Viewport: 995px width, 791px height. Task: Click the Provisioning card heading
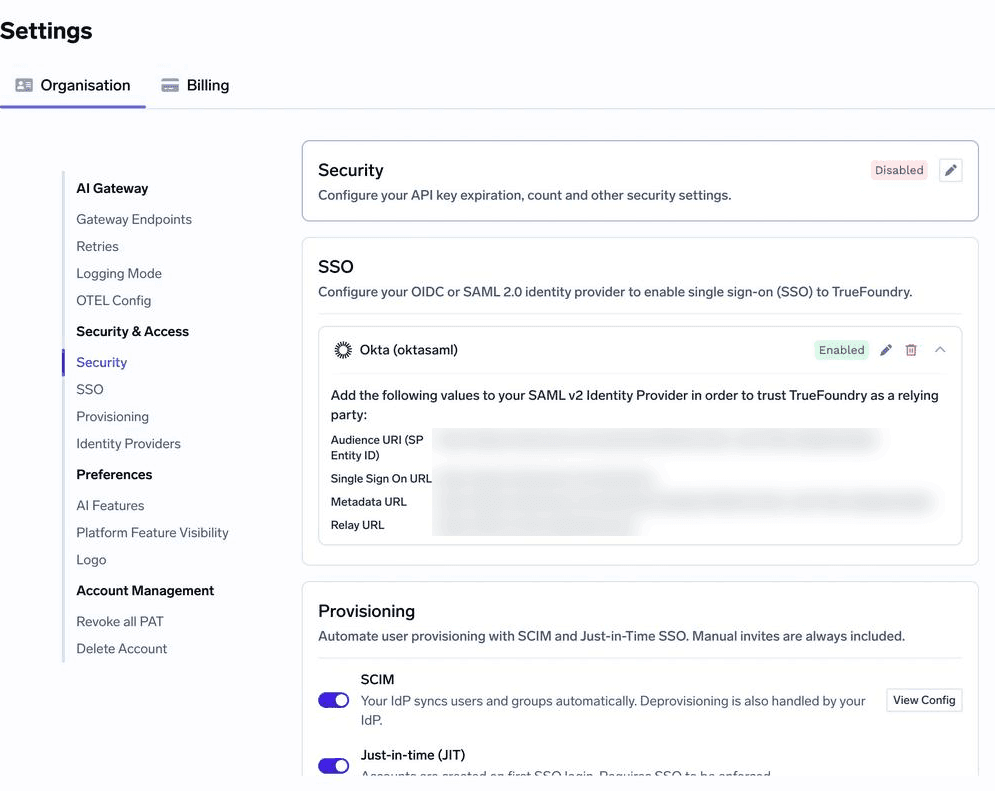(366, 611)
